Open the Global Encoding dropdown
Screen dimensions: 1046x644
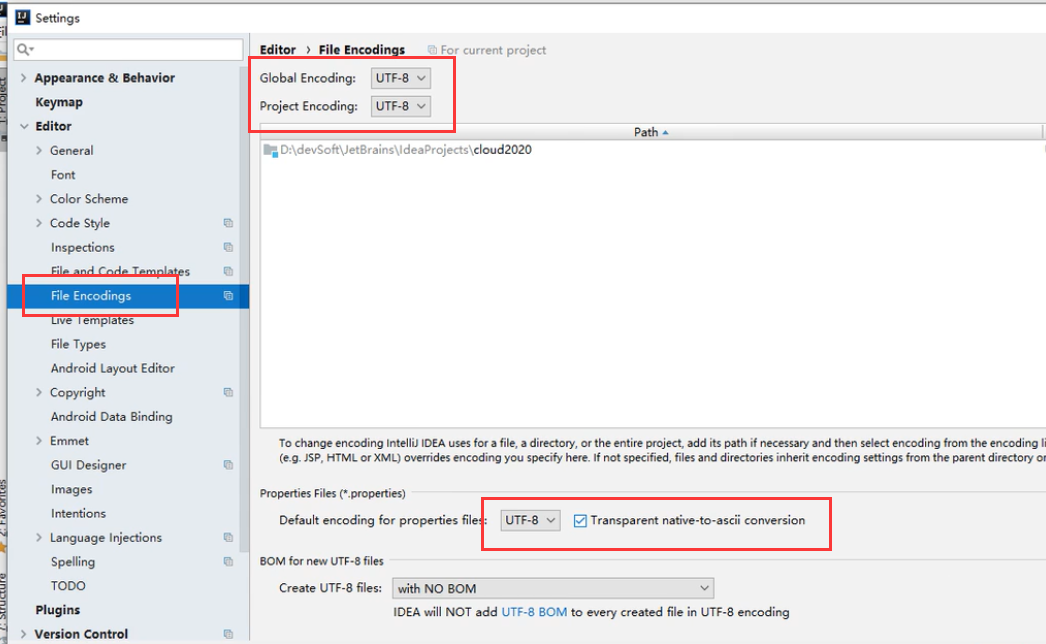click(x=400, y=78)
